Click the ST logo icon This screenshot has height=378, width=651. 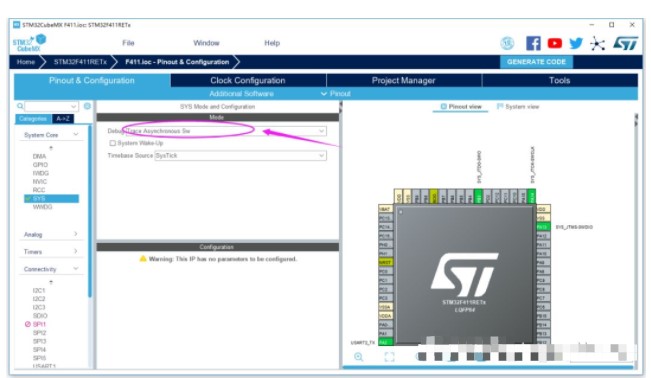coord(625,43)
